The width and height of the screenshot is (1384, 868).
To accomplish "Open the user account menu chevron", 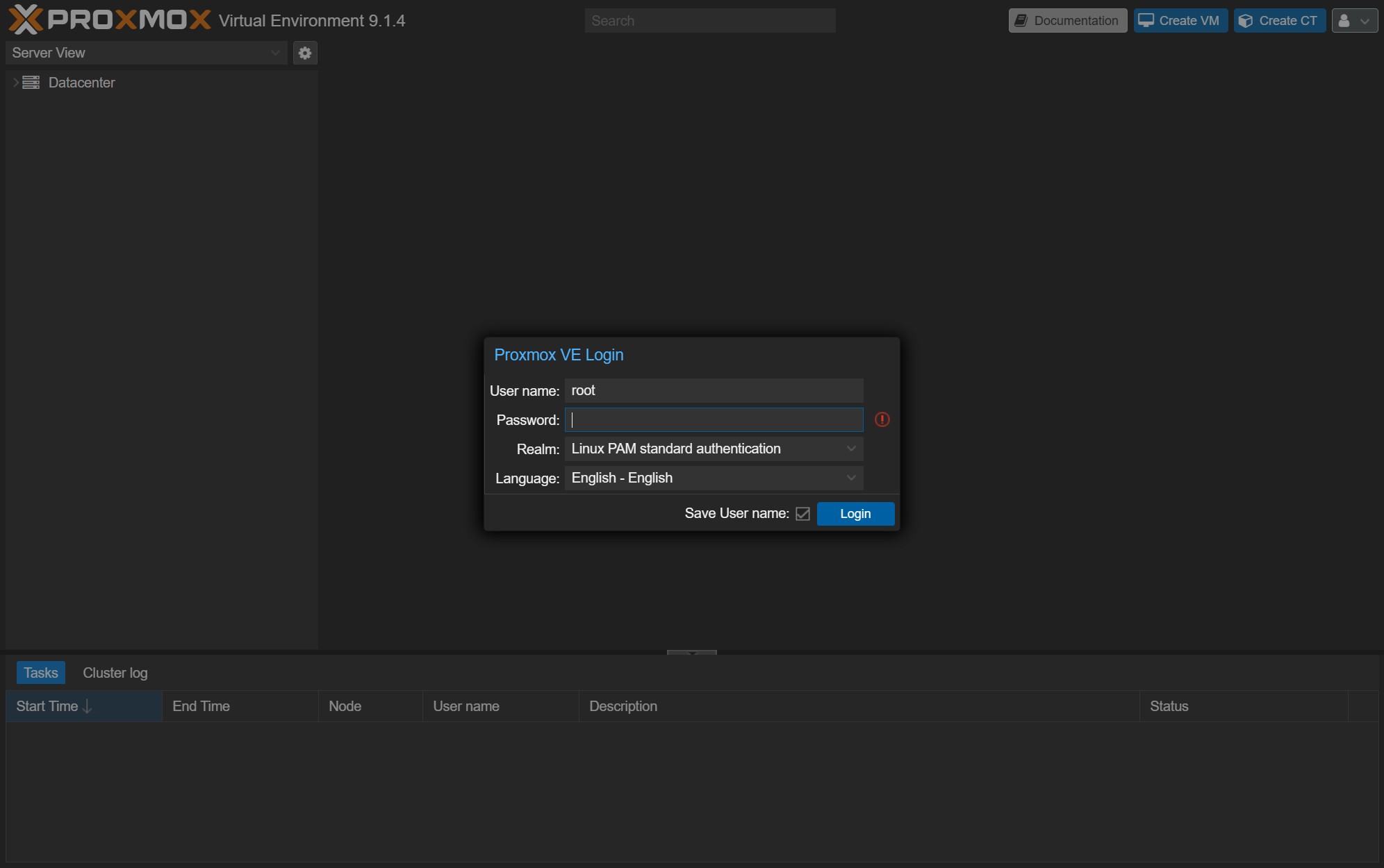I will click(x=1365, y=21).
